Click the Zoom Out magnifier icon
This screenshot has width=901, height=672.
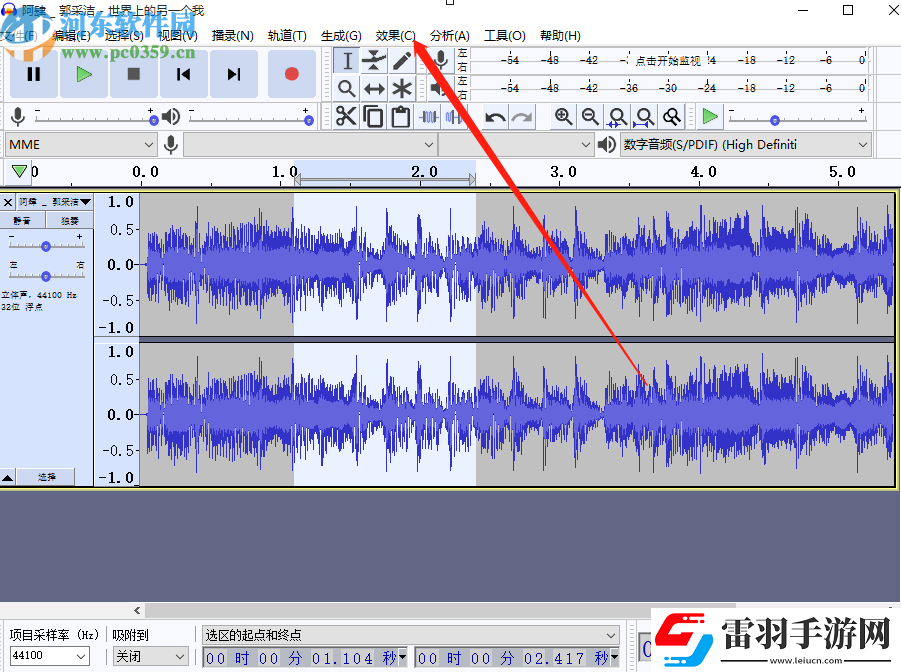pyautogui.click(x=590, y=117)
